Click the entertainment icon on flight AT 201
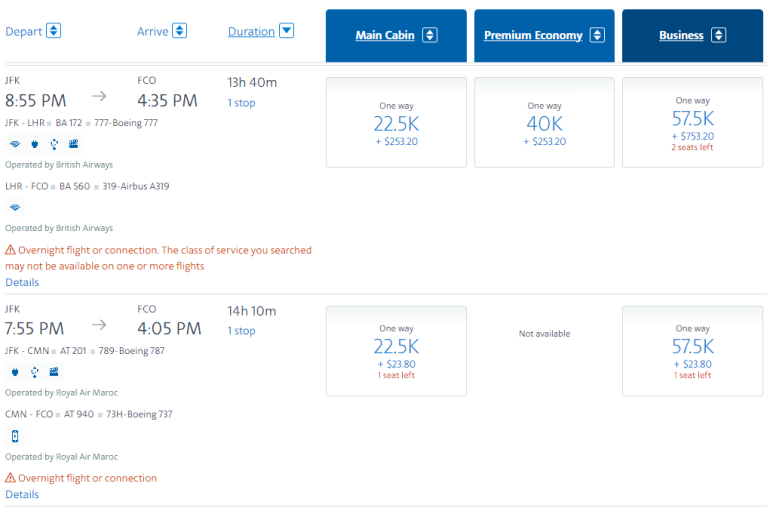 [53, 371]
